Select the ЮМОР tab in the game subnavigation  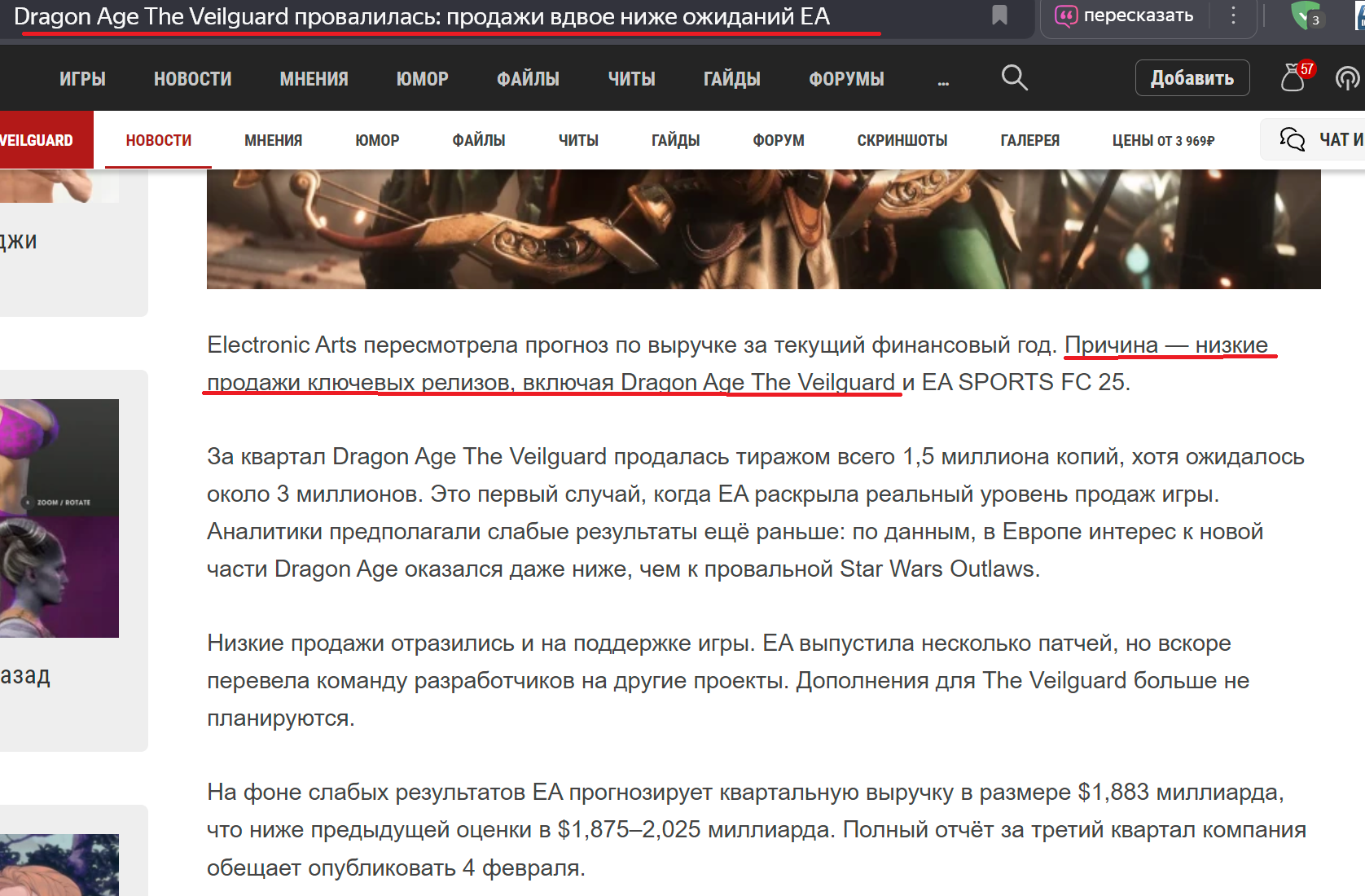click(x=377, y=140)
